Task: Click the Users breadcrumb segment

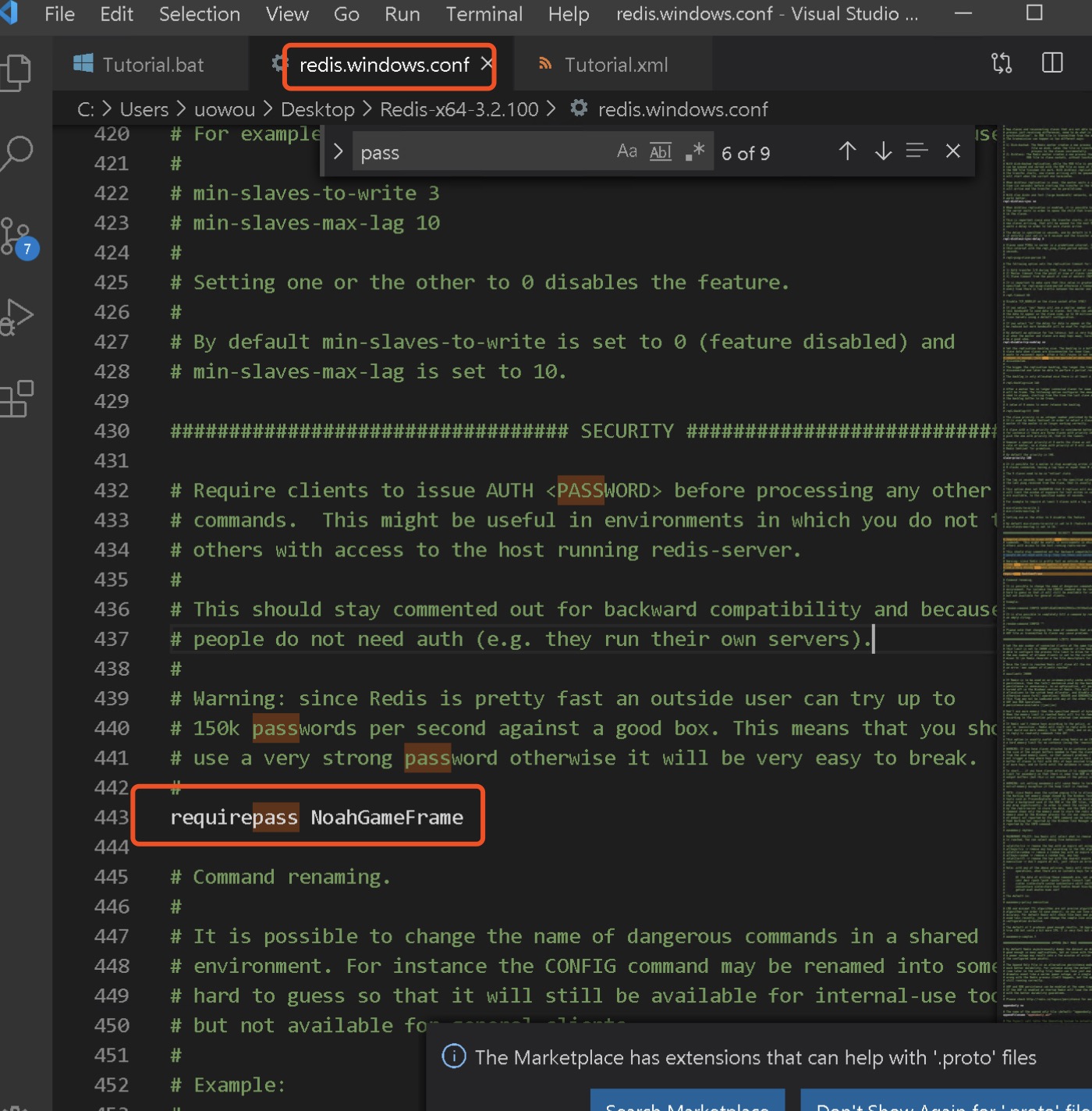Action: tap(144, 109)
